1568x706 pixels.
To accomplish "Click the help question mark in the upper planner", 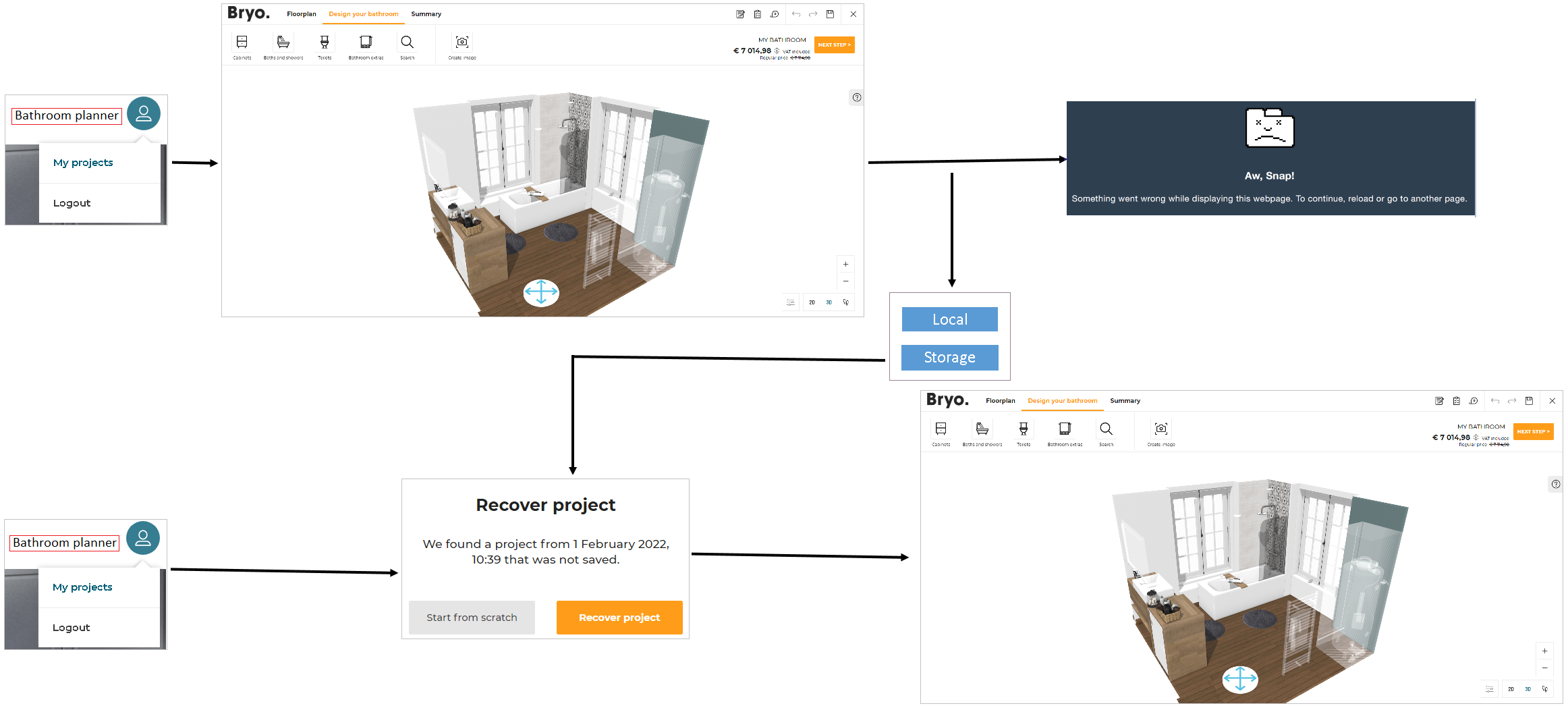I will [x=857, y=98].
